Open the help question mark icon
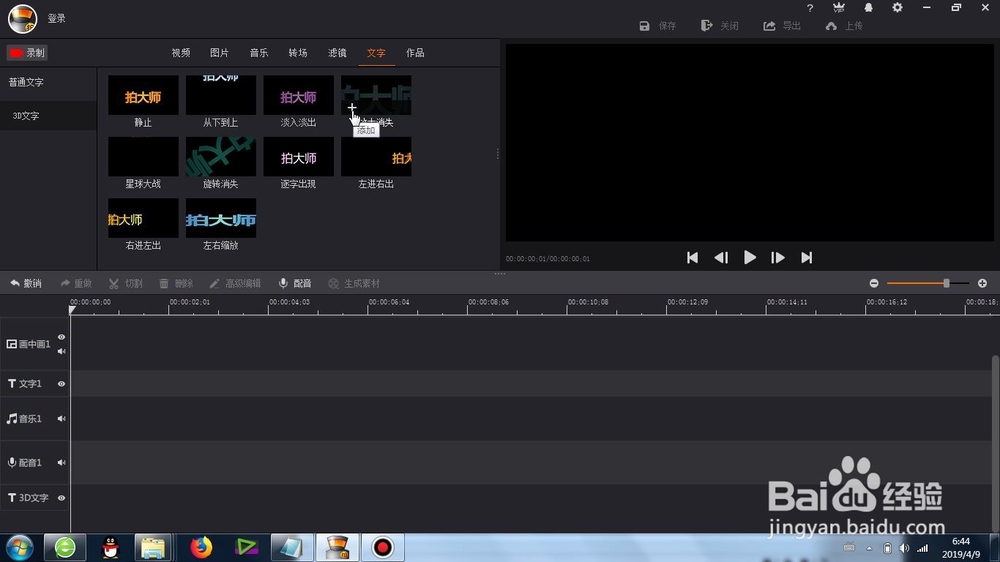Image resolution: width=1000 pixels, height=562 pixels. (810, 8)
